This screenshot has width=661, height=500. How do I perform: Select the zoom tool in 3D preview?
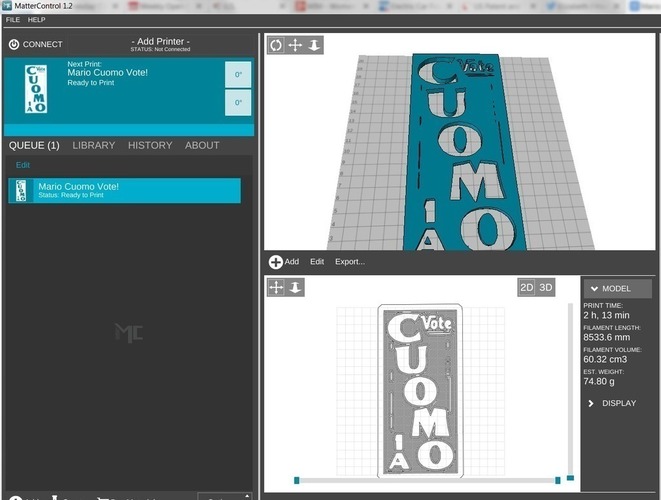pyautogui.click(x=314, y=45)
